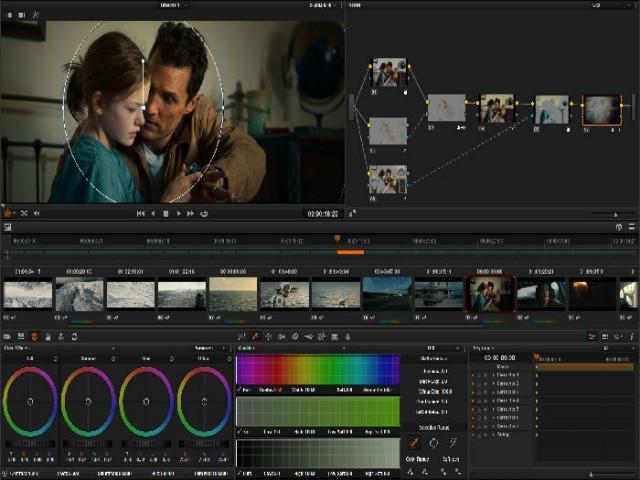Click the unmix icon below the viewer
640x480 pixels.
point(24,213)
